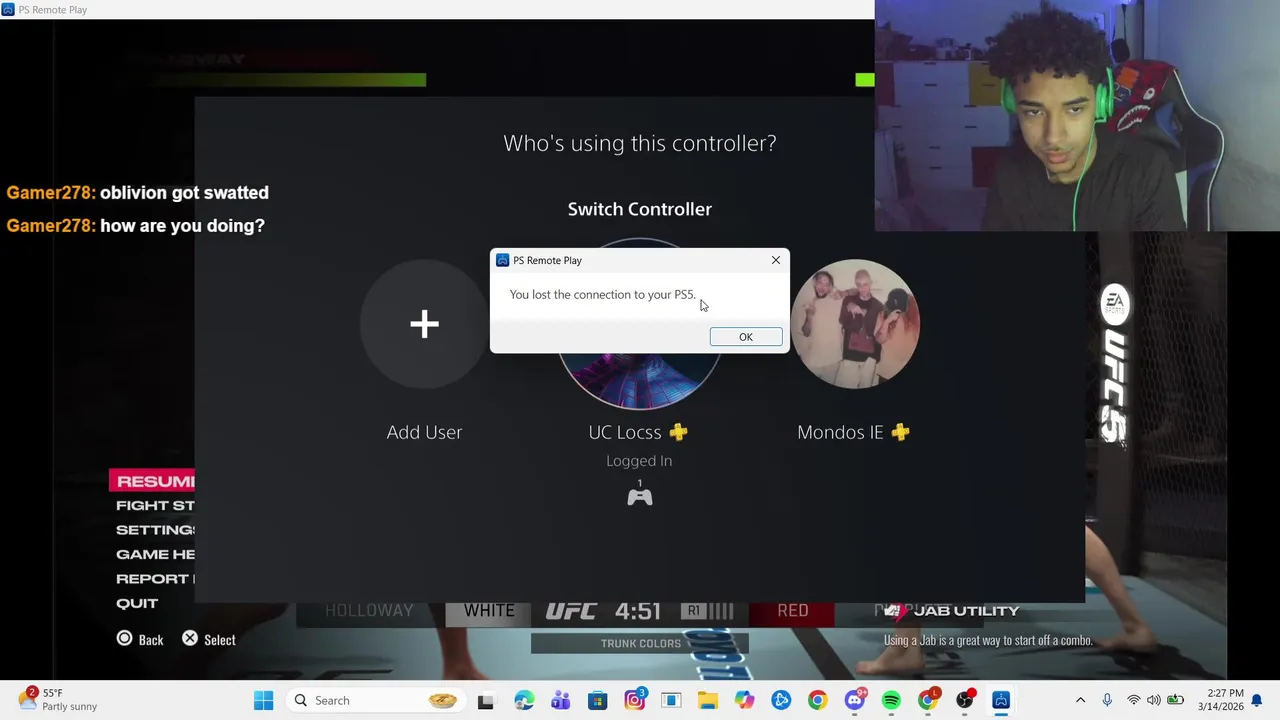
Task: Open Wi-Fi network settings in tray
Action: point(1133,700)
